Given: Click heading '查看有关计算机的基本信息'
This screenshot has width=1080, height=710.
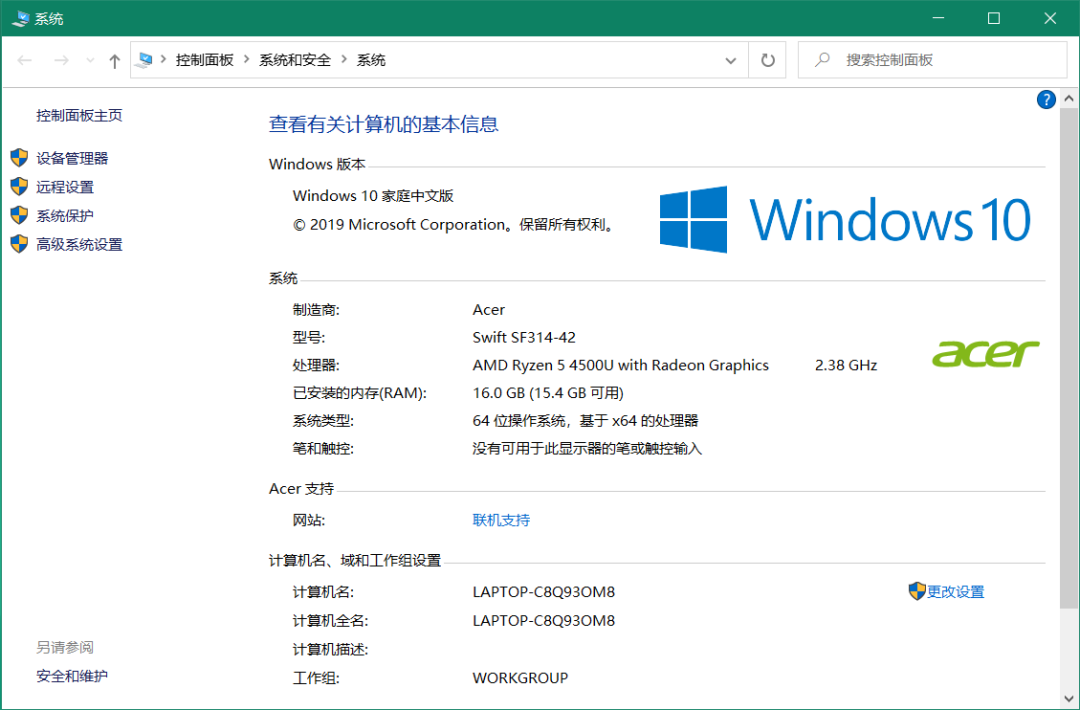Looking at the screenshot, I should [384, 124].
